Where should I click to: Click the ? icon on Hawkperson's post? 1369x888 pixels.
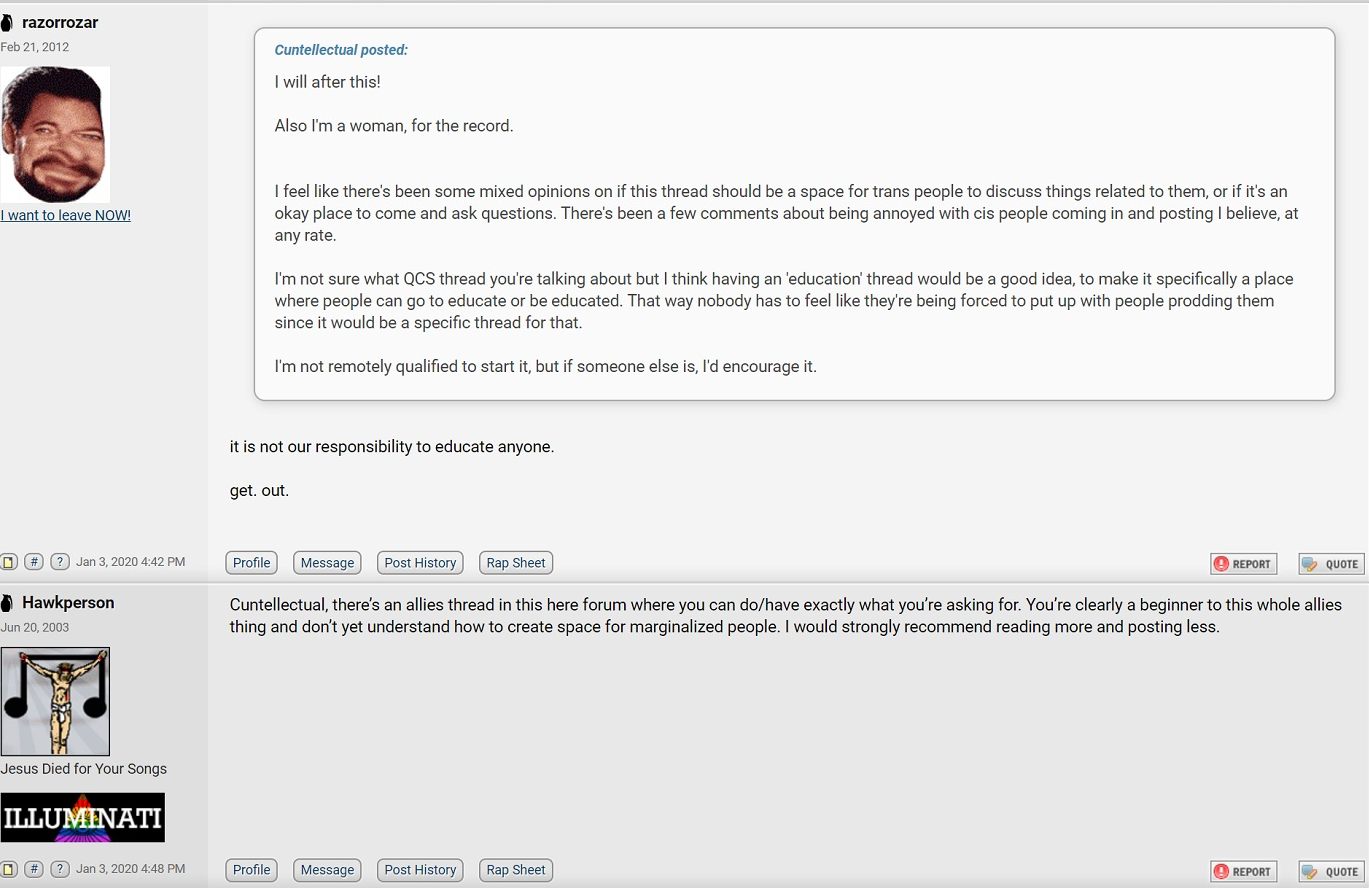point(60,869)
